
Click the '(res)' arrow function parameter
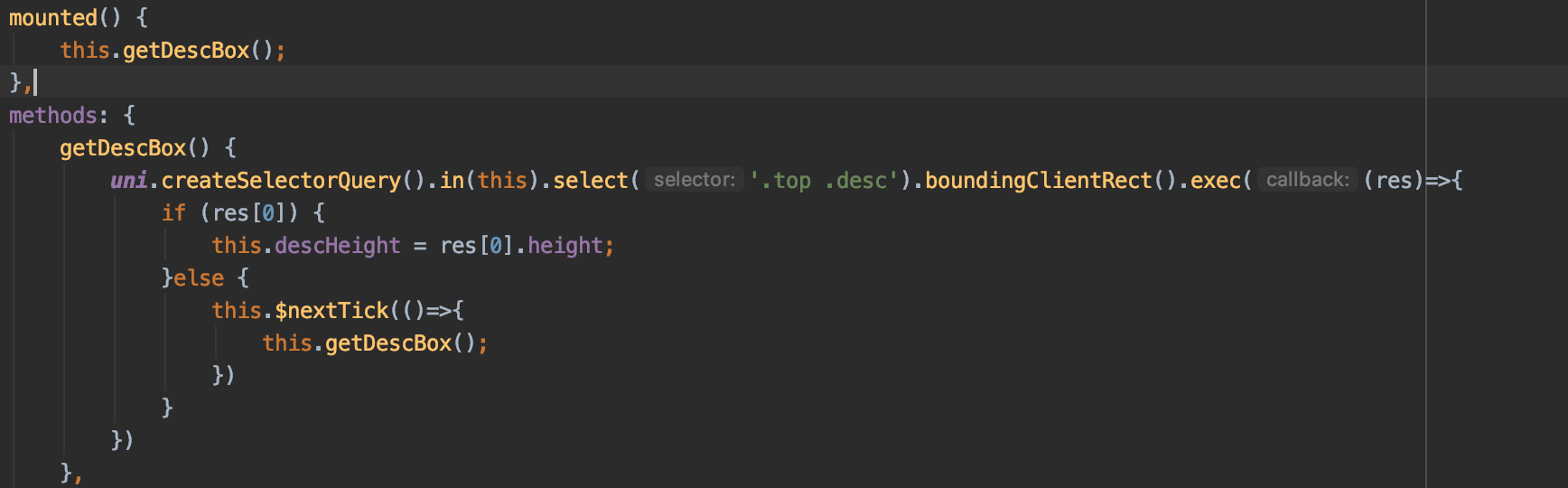tap(1394, 181)
